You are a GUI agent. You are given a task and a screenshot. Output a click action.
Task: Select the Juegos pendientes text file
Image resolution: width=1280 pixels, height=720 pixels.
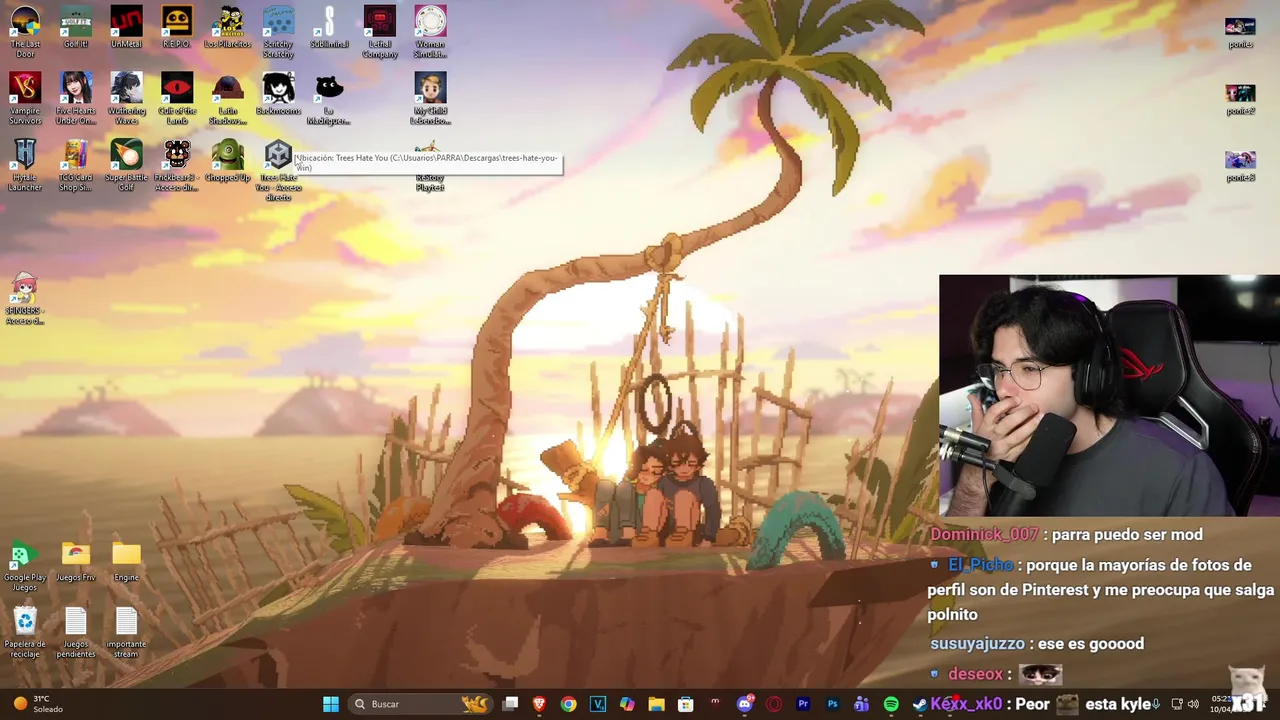coord(76,633)
